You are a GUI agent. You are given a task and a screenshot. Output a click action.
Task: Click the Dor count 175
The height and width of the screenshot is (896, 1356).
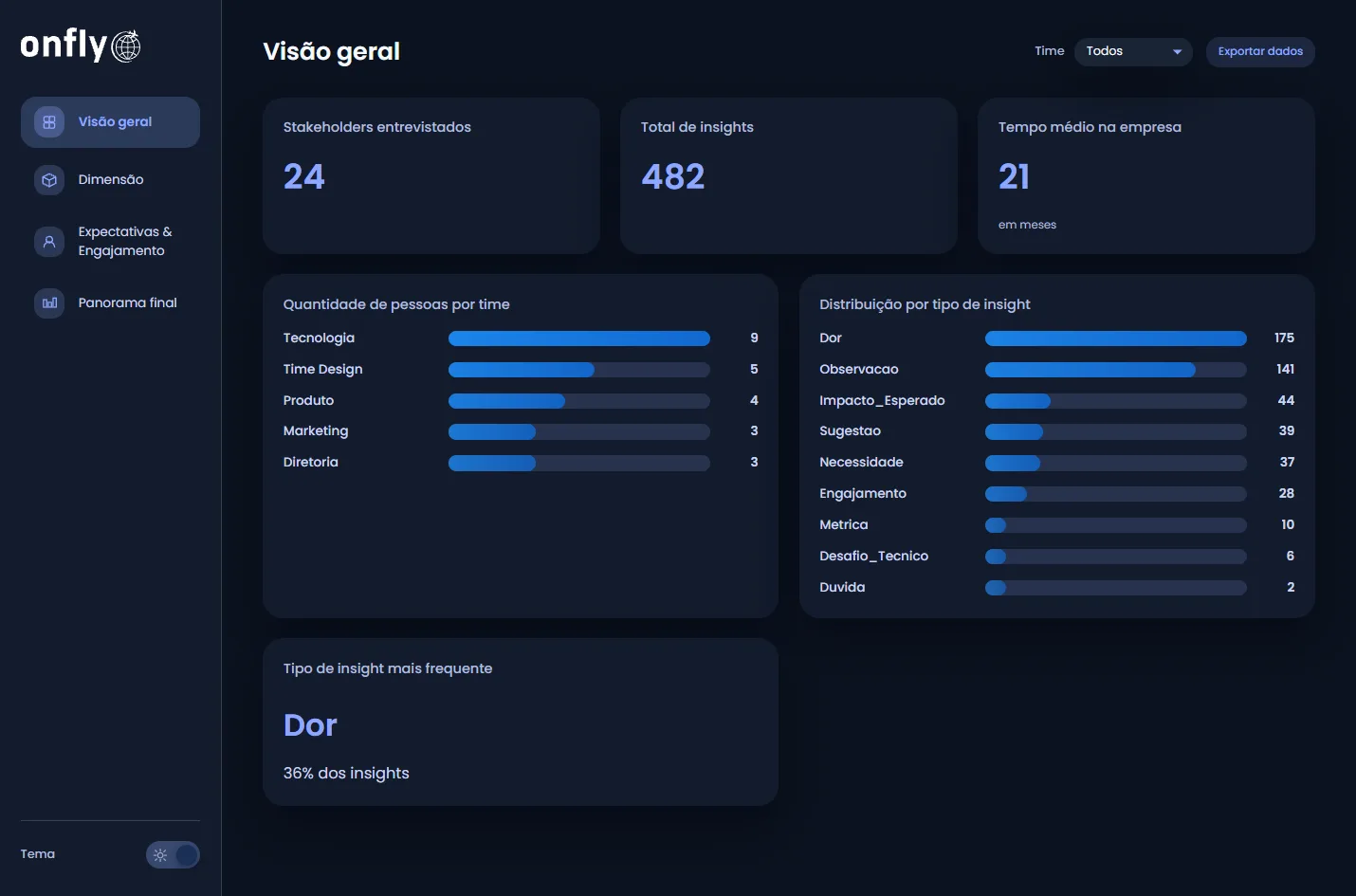point(1284,338)
